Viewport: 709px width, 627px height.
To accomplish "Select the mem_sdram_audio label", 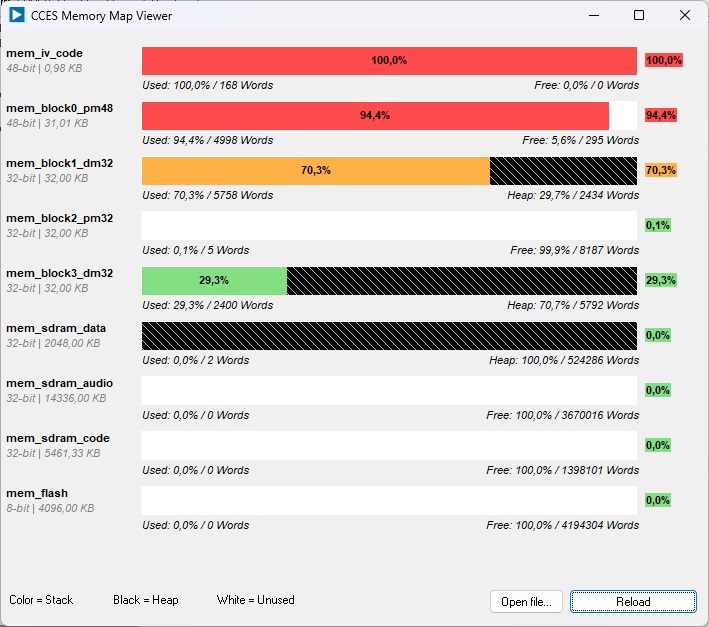I will (60, 383).
